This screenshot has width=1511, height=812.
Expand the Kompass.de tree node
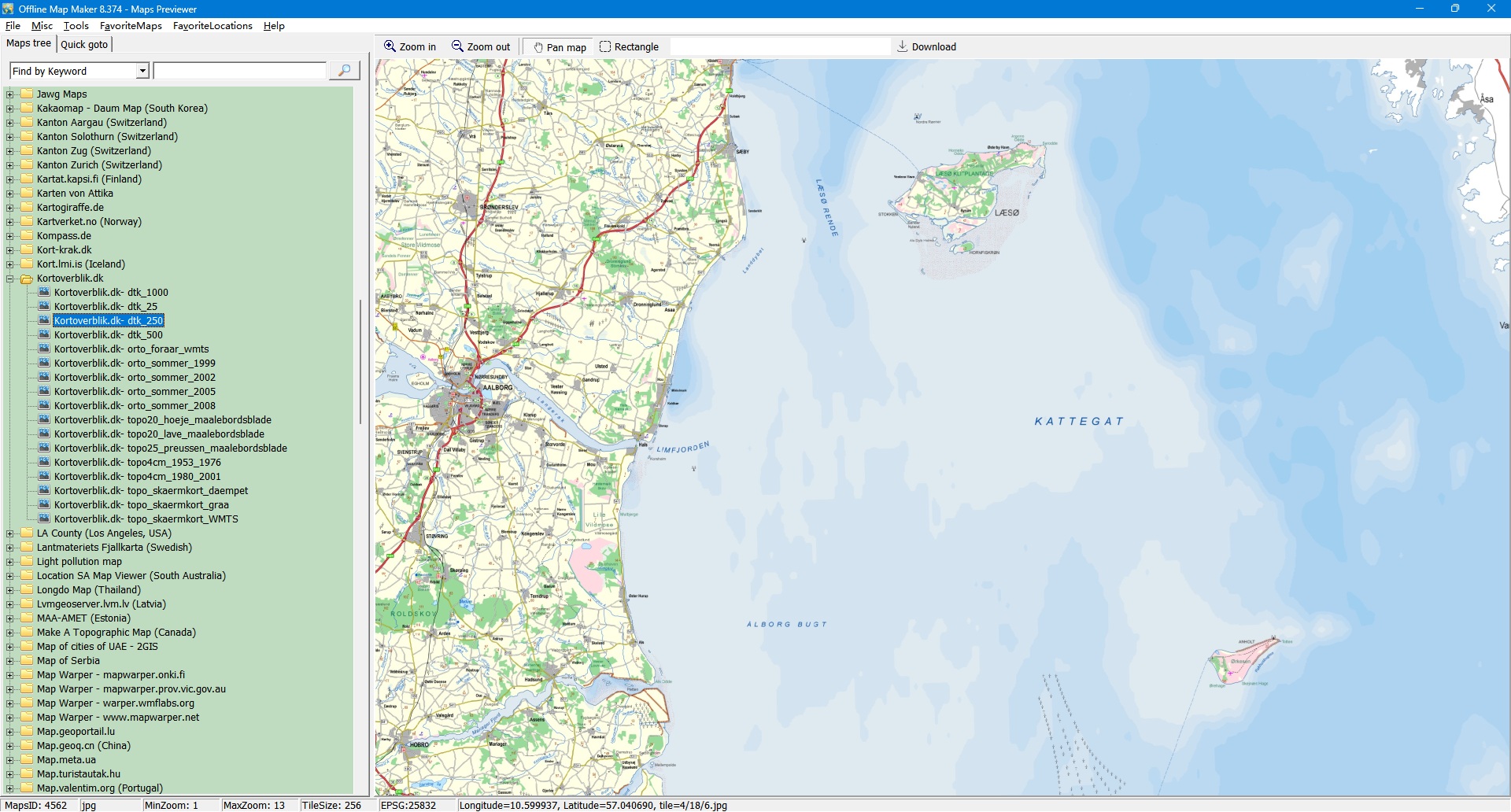click(10, 236)
